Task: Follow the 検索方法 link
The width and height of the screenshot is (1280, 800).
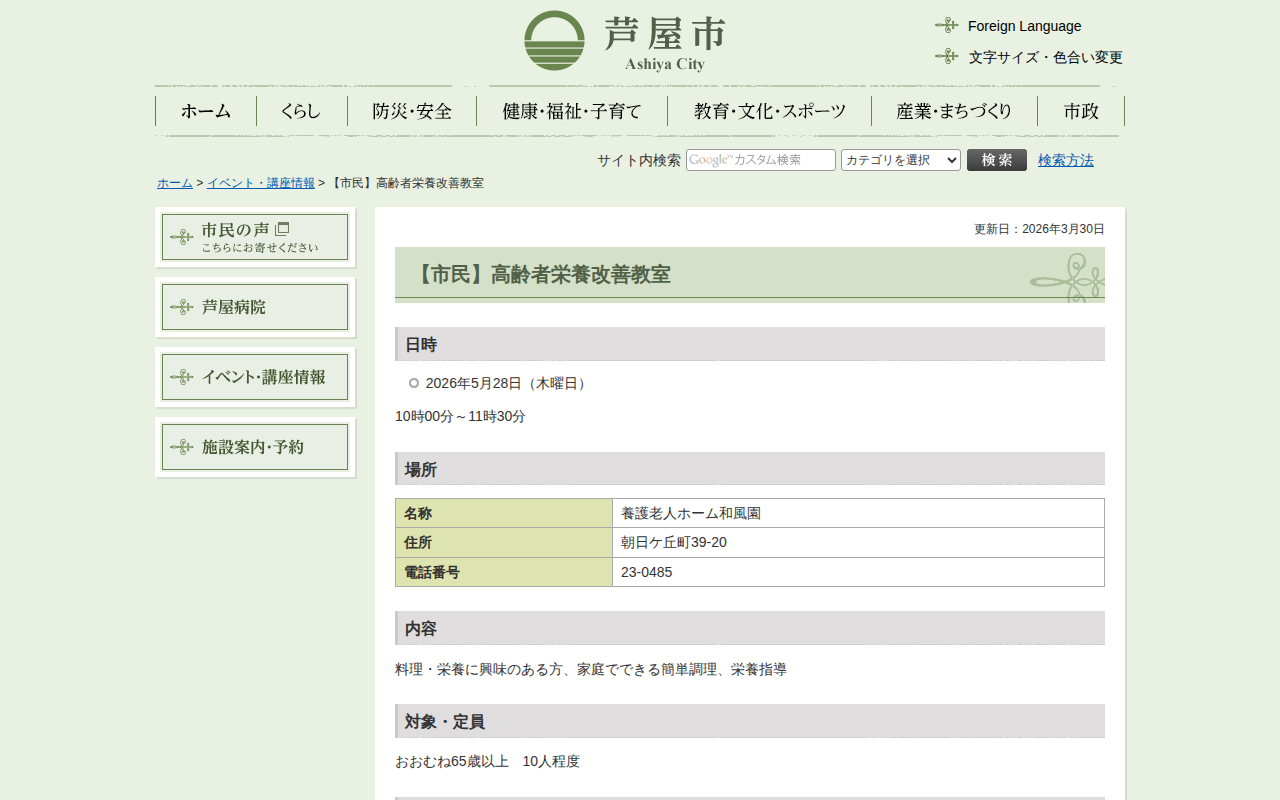Action: 1065,160
